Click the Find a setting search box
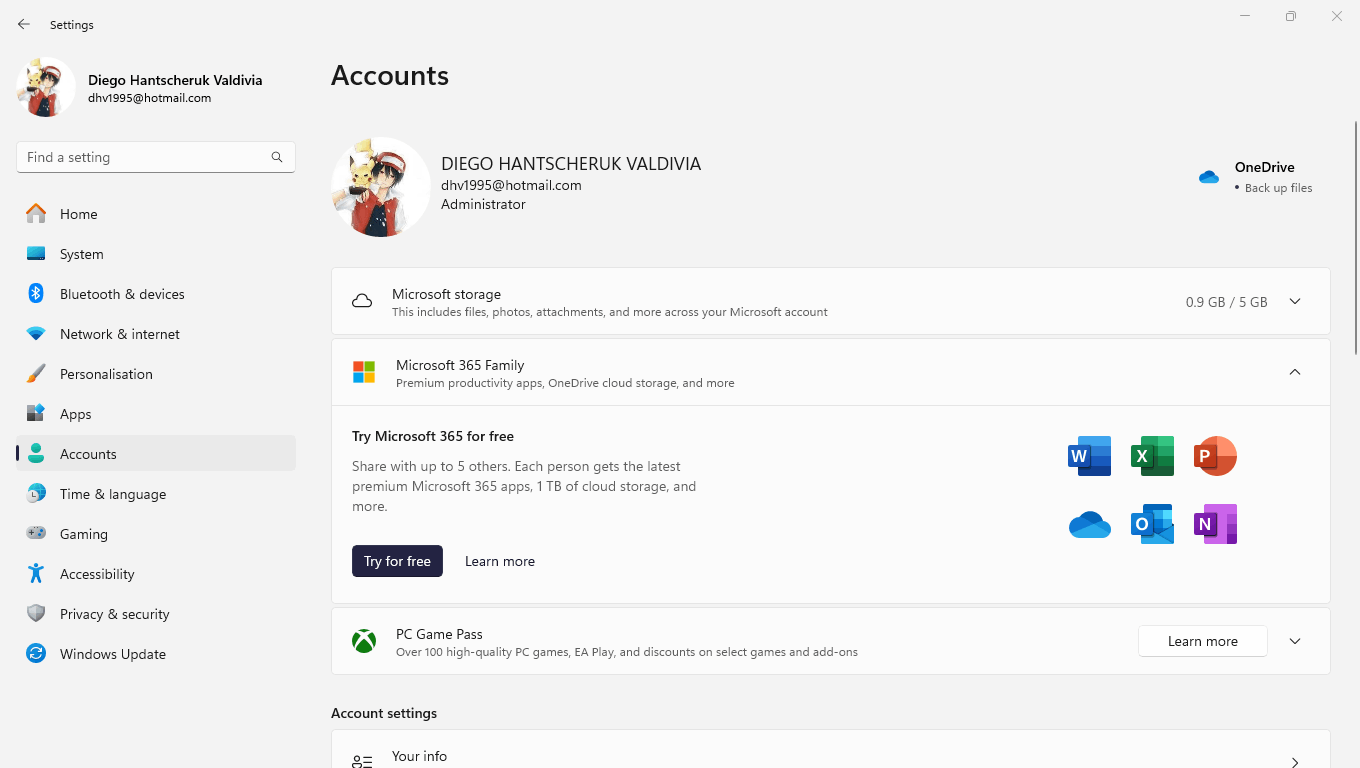 pyautogui.click(x=156, y=157)
